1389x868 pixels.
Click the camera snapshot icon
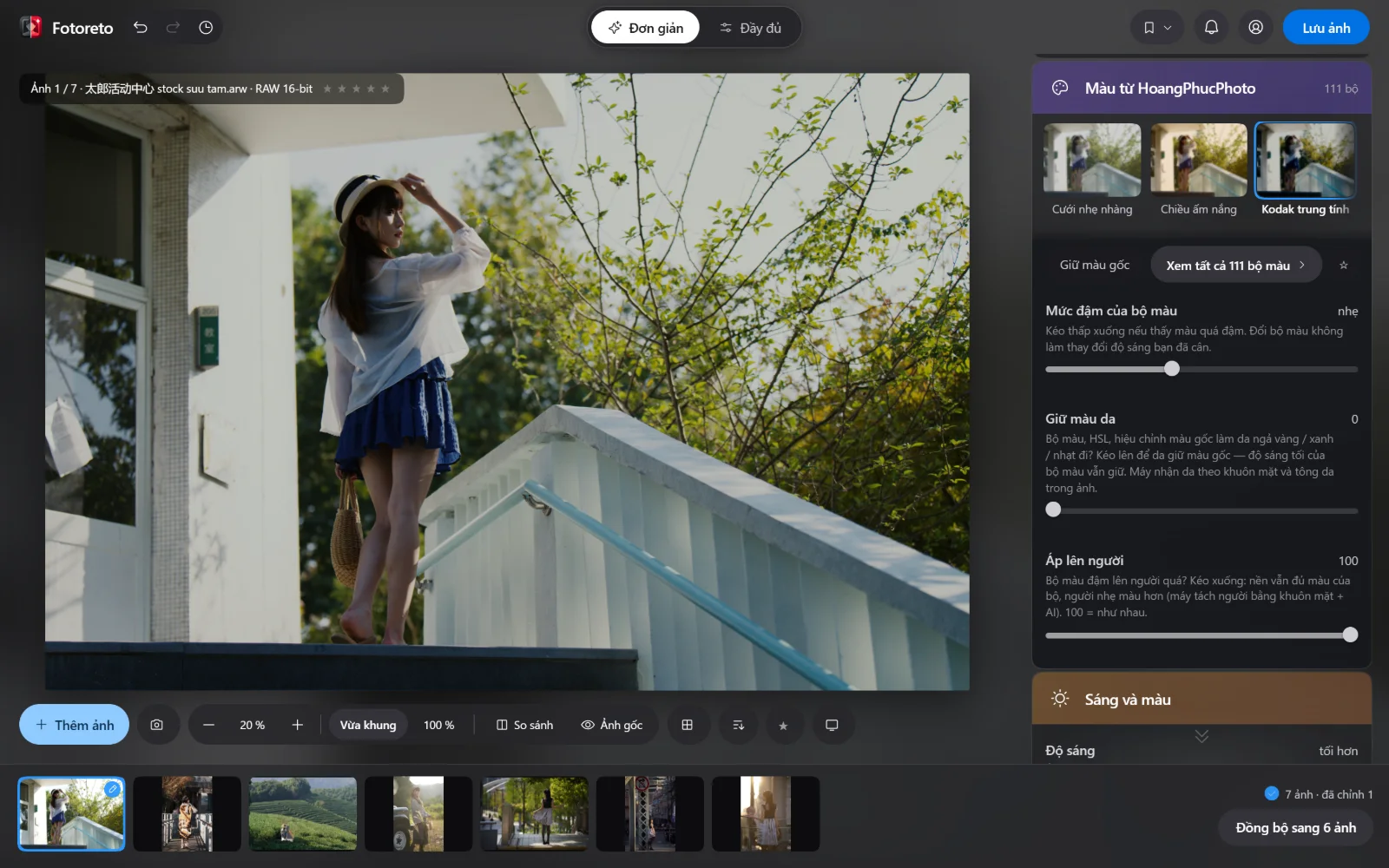click(x=156, y=725)
